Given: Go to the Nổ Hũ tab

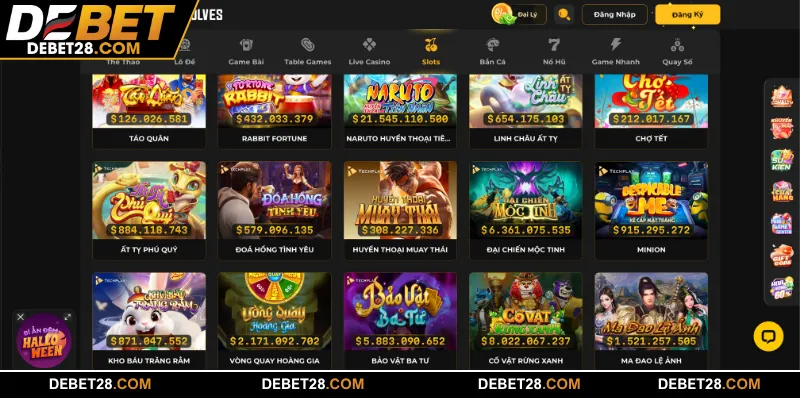Looking at the screenshot, I should 554,52.
